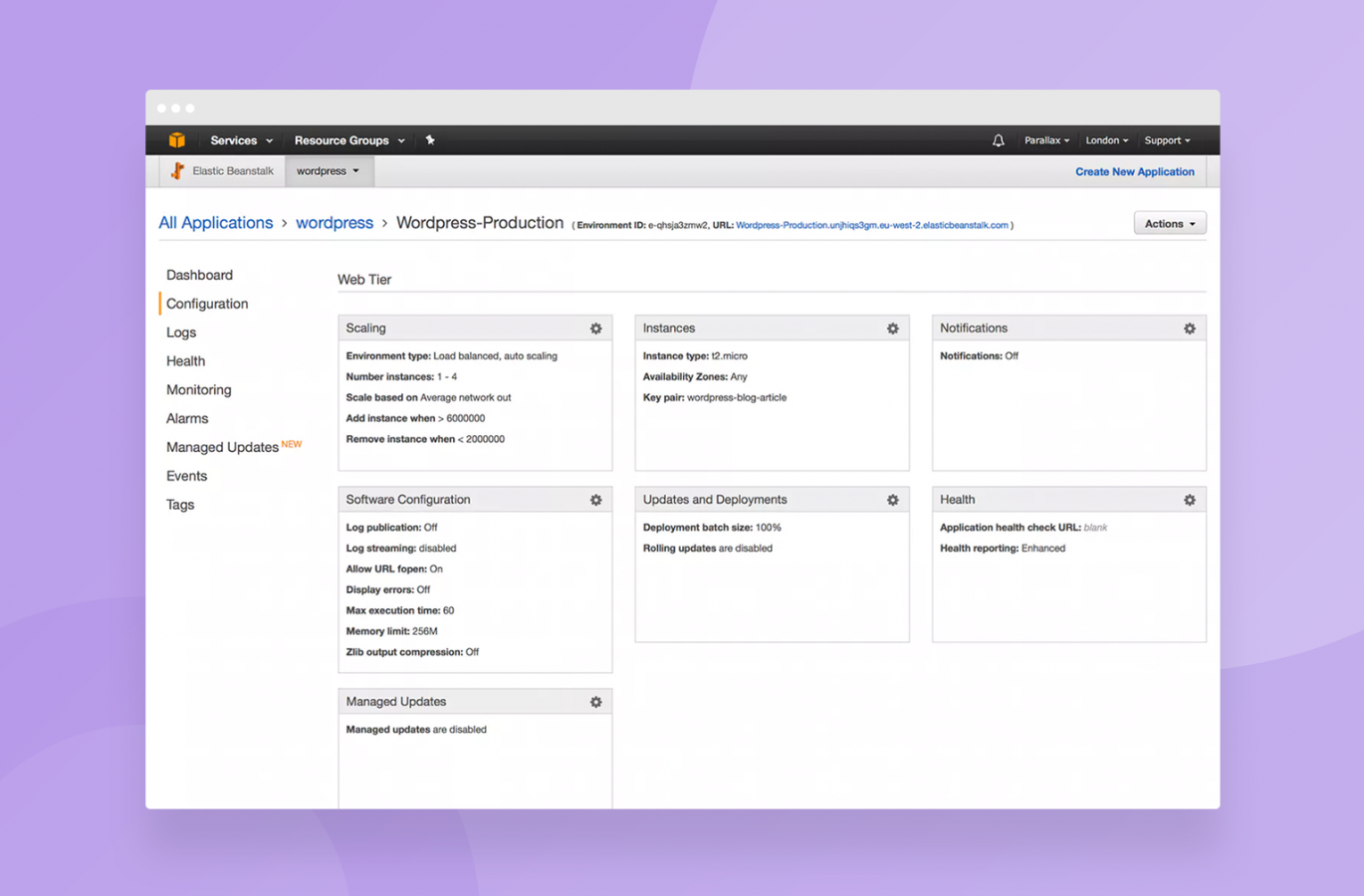Open Tags in sidebar
Viewport: 1364px width, 896px height.
(x=180, y=505)
